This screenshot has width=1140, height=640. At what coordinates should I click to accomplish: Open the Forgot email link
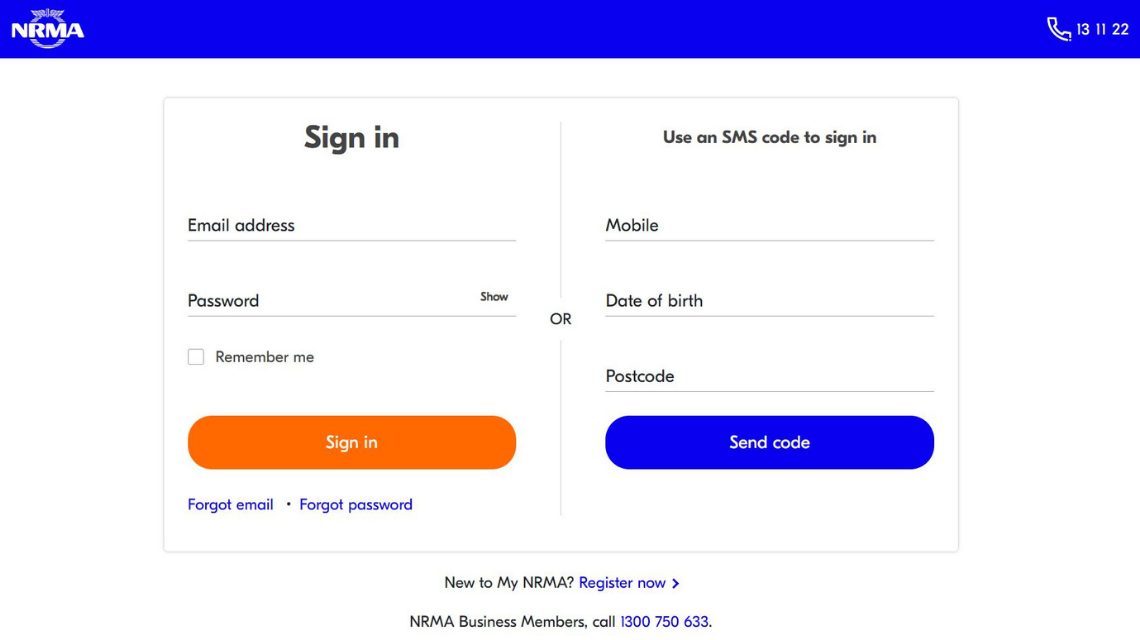(230, 504)
